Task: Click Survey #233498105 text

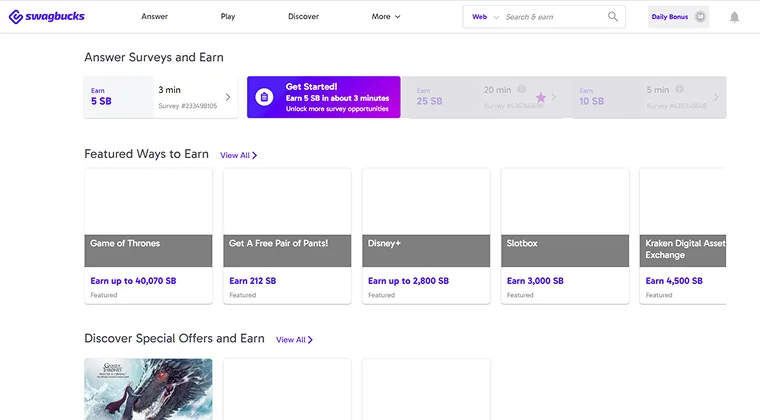Action: 188,106
